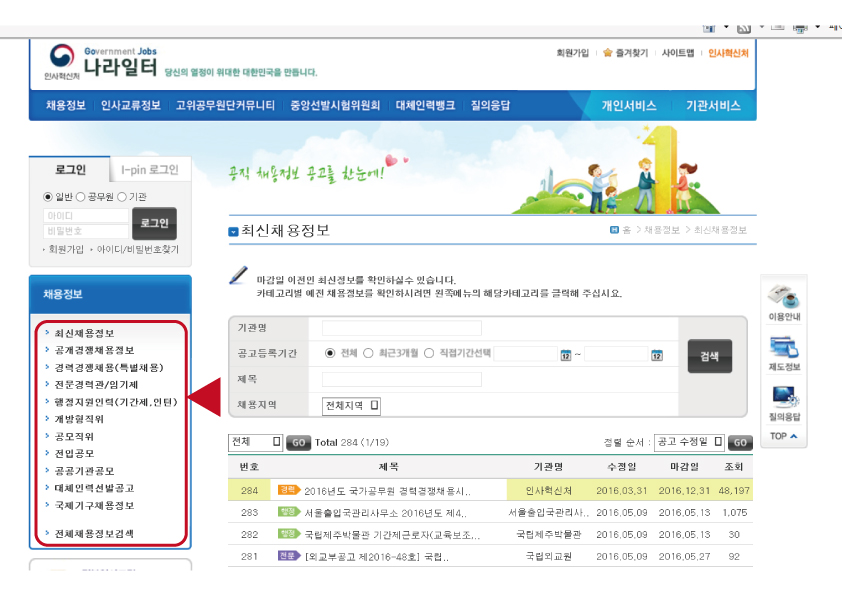The image size is (842, 595).
Task: Open the 전체지역 region dropdown
Action: 351,405
